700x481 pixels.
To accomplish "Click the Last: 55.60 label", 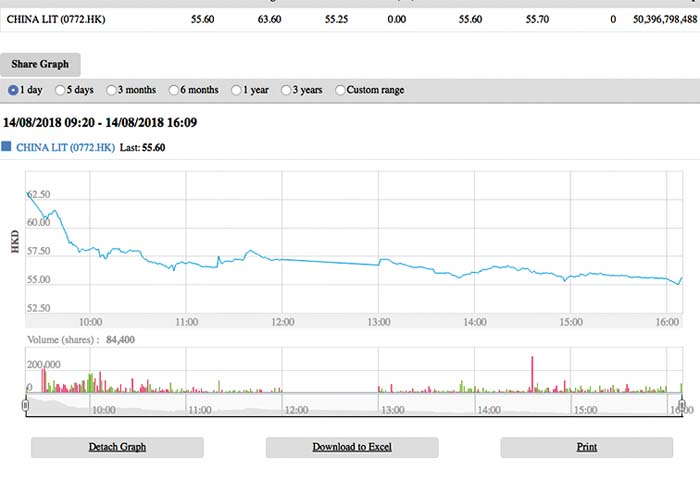I will coord(142,147).
